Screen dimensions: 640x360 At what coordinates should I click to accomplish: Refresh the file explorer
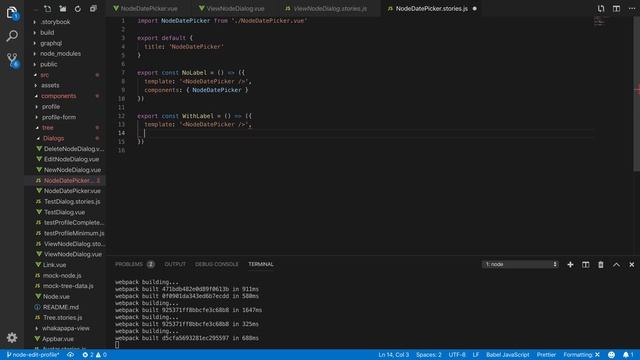point(78,9)
